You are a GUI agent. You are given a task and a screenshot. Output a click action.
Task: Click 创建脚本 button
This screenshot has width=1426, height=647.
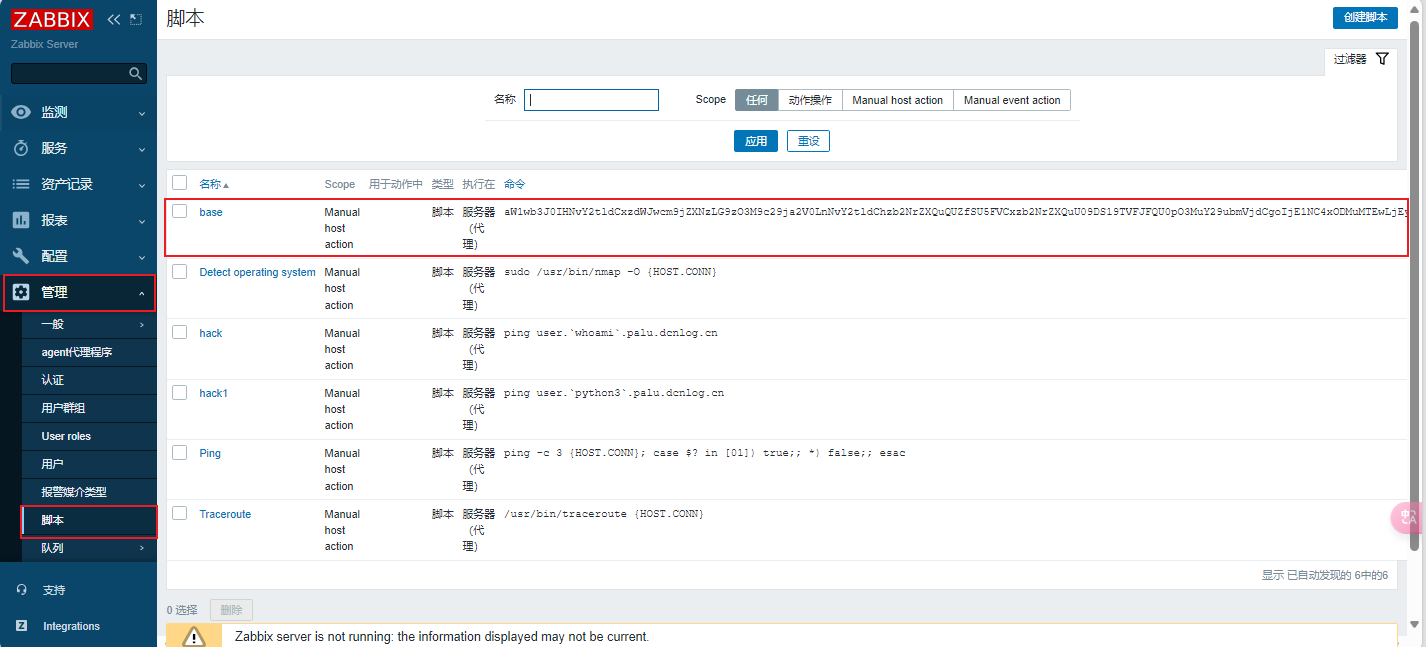[x=1365, y=17]
